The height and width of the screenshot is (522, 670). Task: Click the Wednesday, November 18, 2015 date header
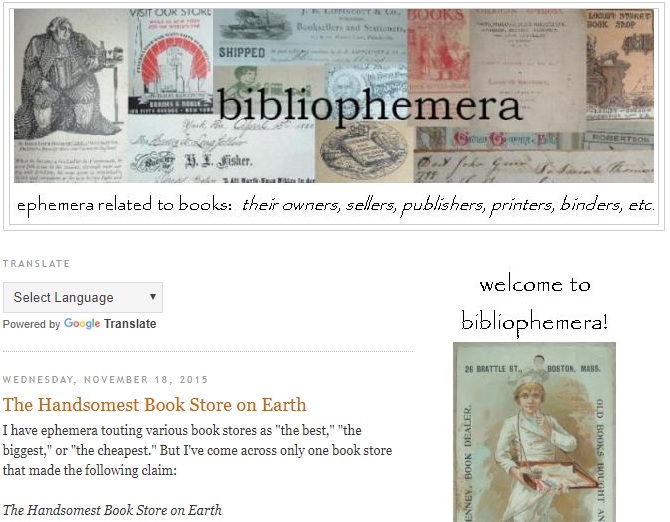click(x=105, y=379)
